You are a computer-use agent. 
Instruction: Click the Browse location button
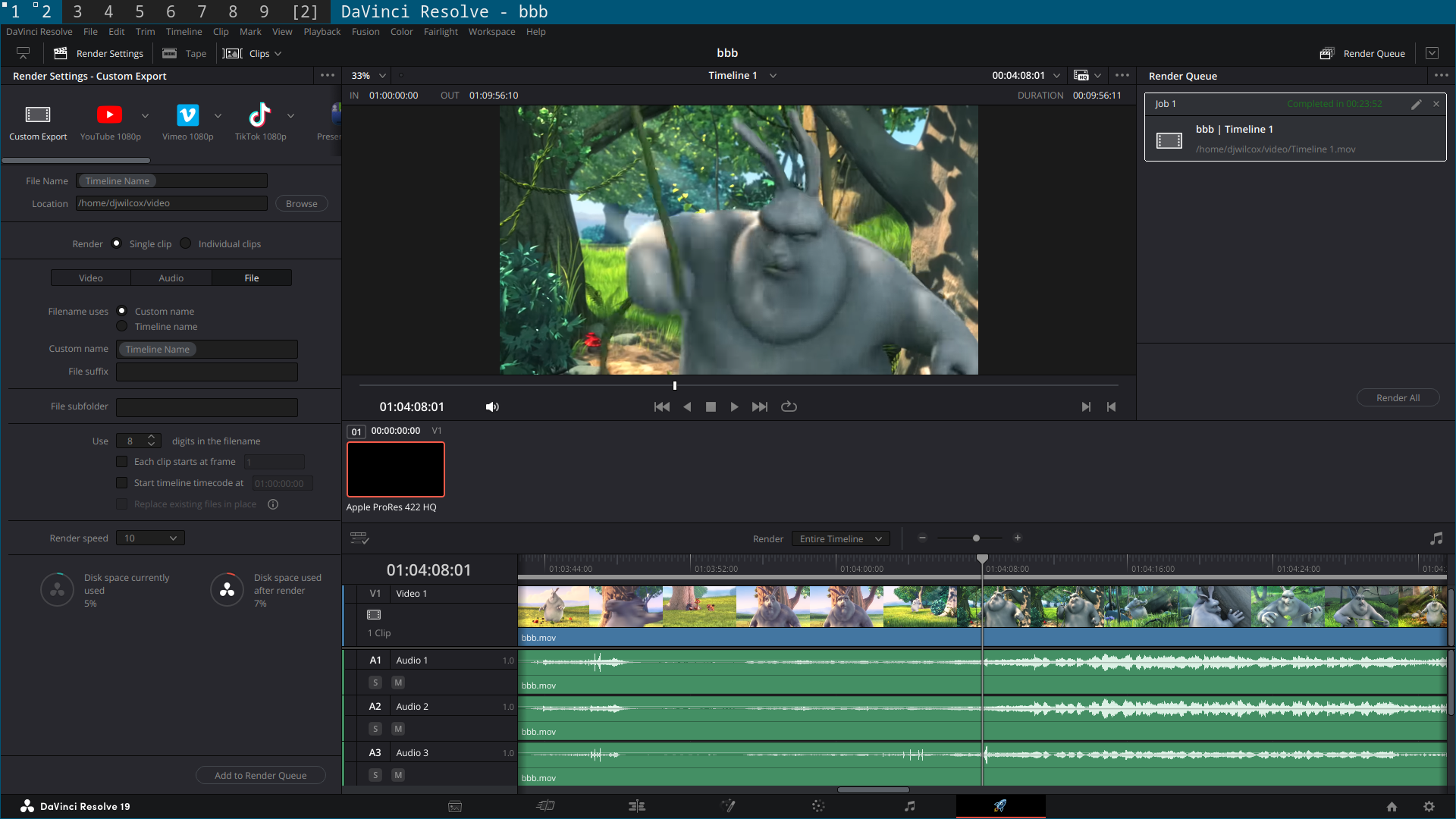click(301, 203)
